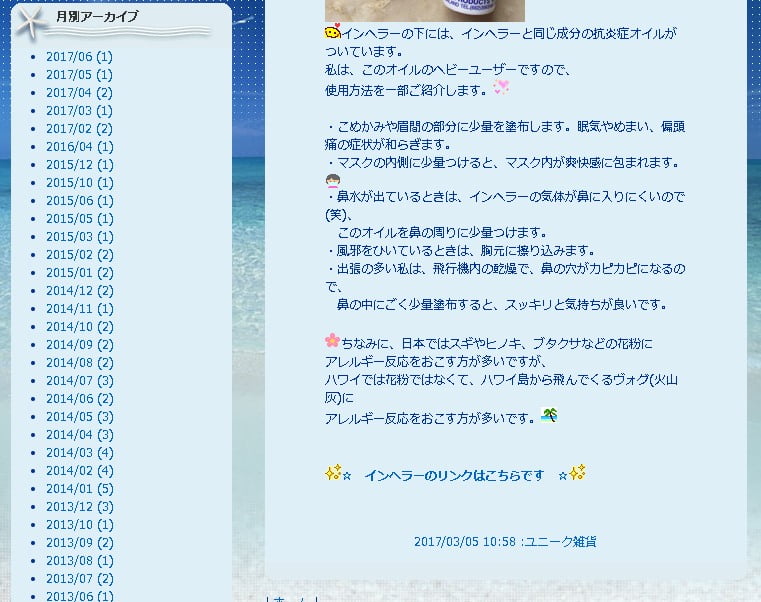Open the 2013/08 archive link
The image size is (761, 602).
pyautogui.click(x=80, y=560)
